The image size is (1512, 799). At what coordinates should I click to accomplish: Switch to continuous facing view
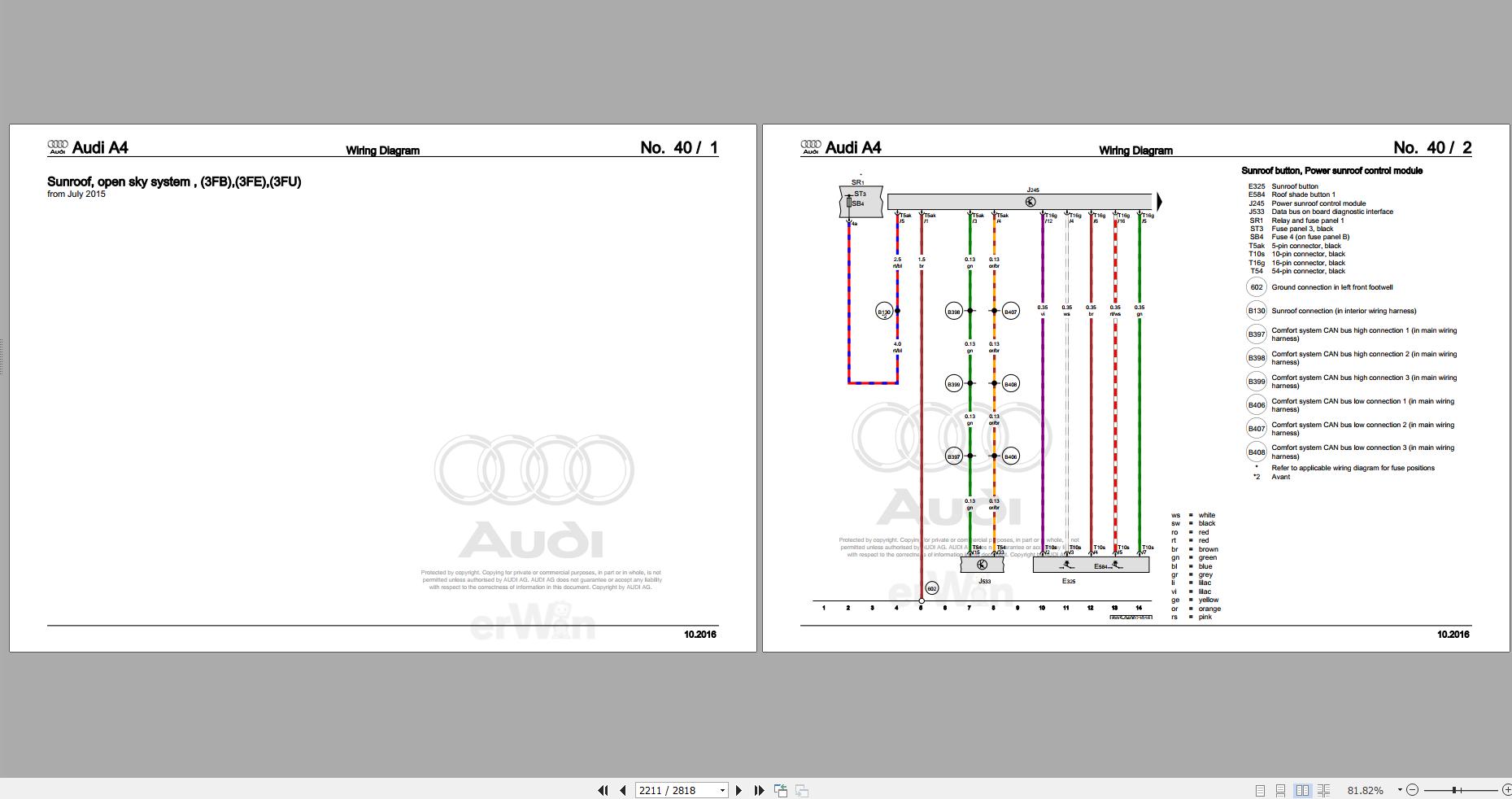(x=1323, y=790)
